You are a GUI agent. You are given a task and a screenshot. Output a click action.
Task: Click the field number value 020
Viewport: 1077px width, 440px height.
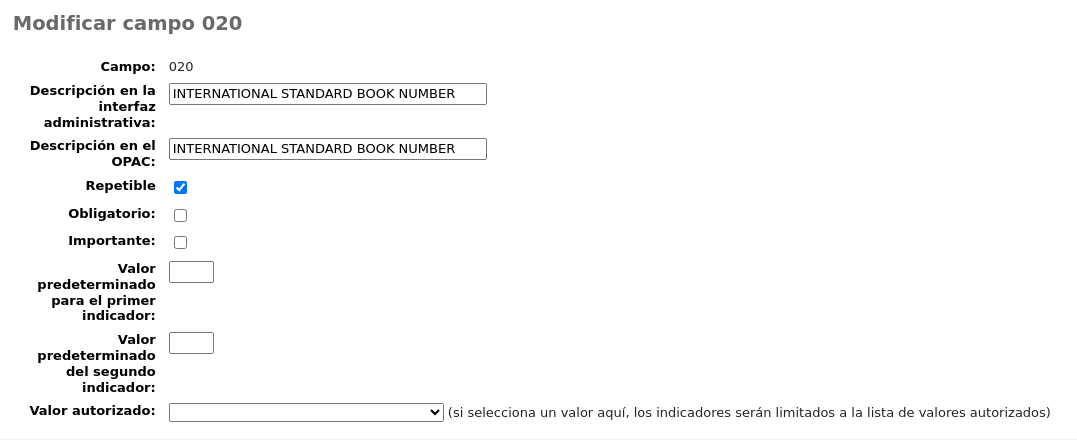pos(181,67)
